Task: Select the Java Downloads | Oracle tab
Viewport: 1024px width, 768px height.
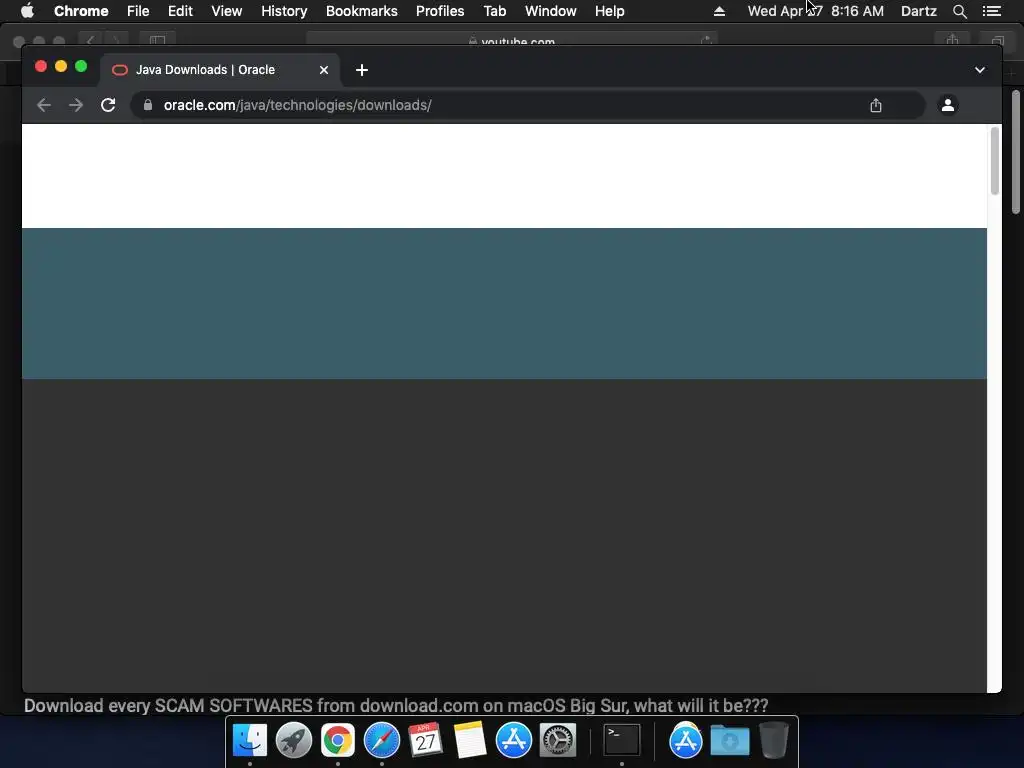Action: 220,70
